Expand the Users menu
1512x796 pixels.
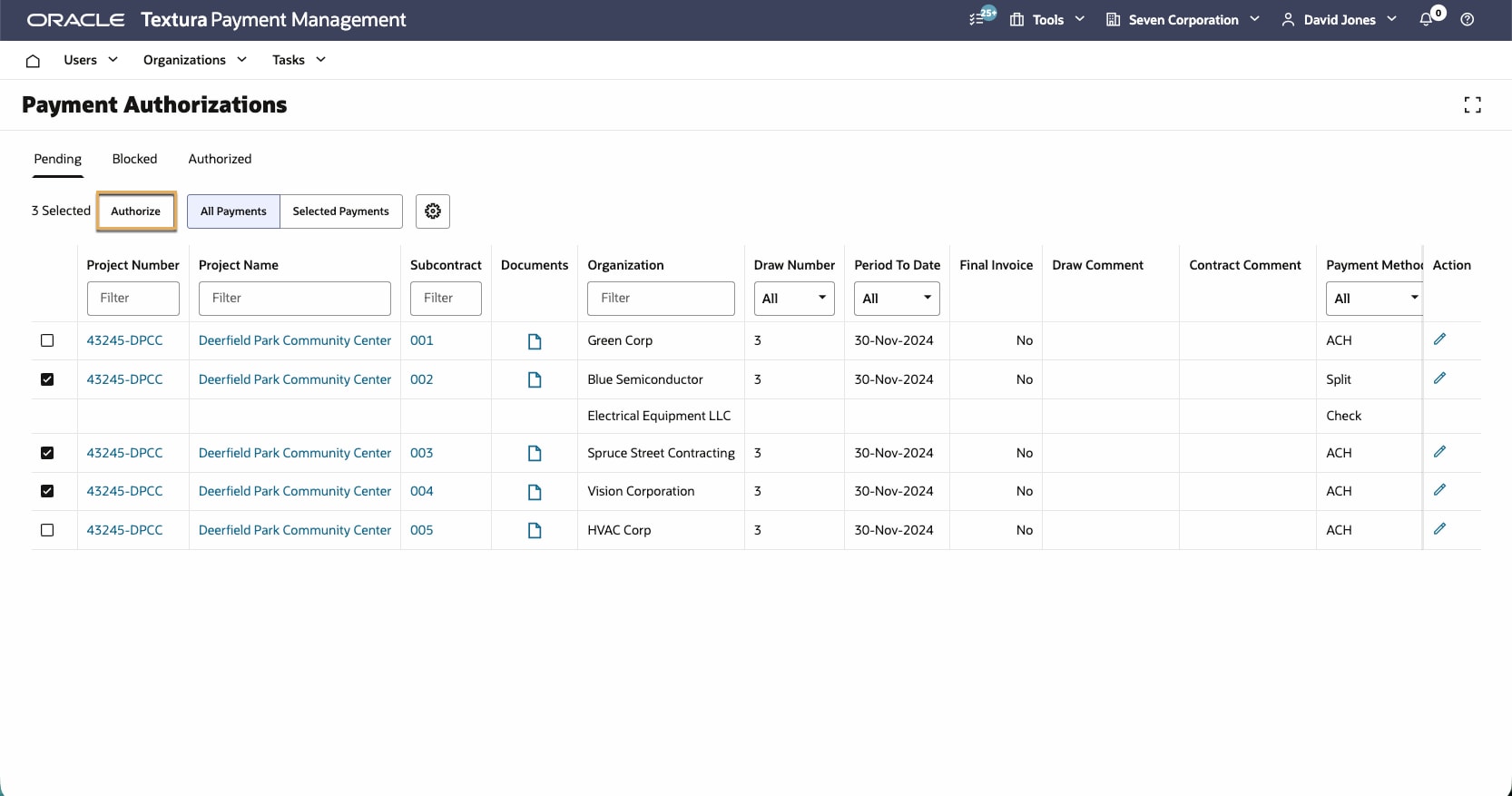(91, 60)
